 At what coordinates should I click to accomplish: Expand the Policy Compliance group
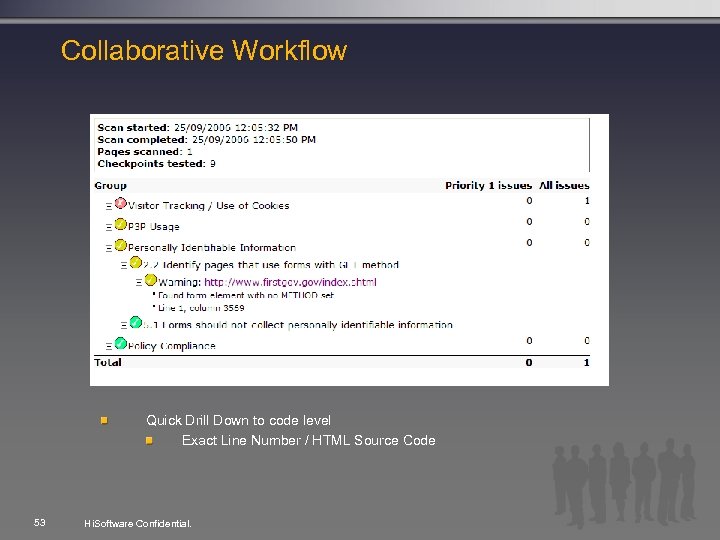pyautogui.click(x=109, y=346)
